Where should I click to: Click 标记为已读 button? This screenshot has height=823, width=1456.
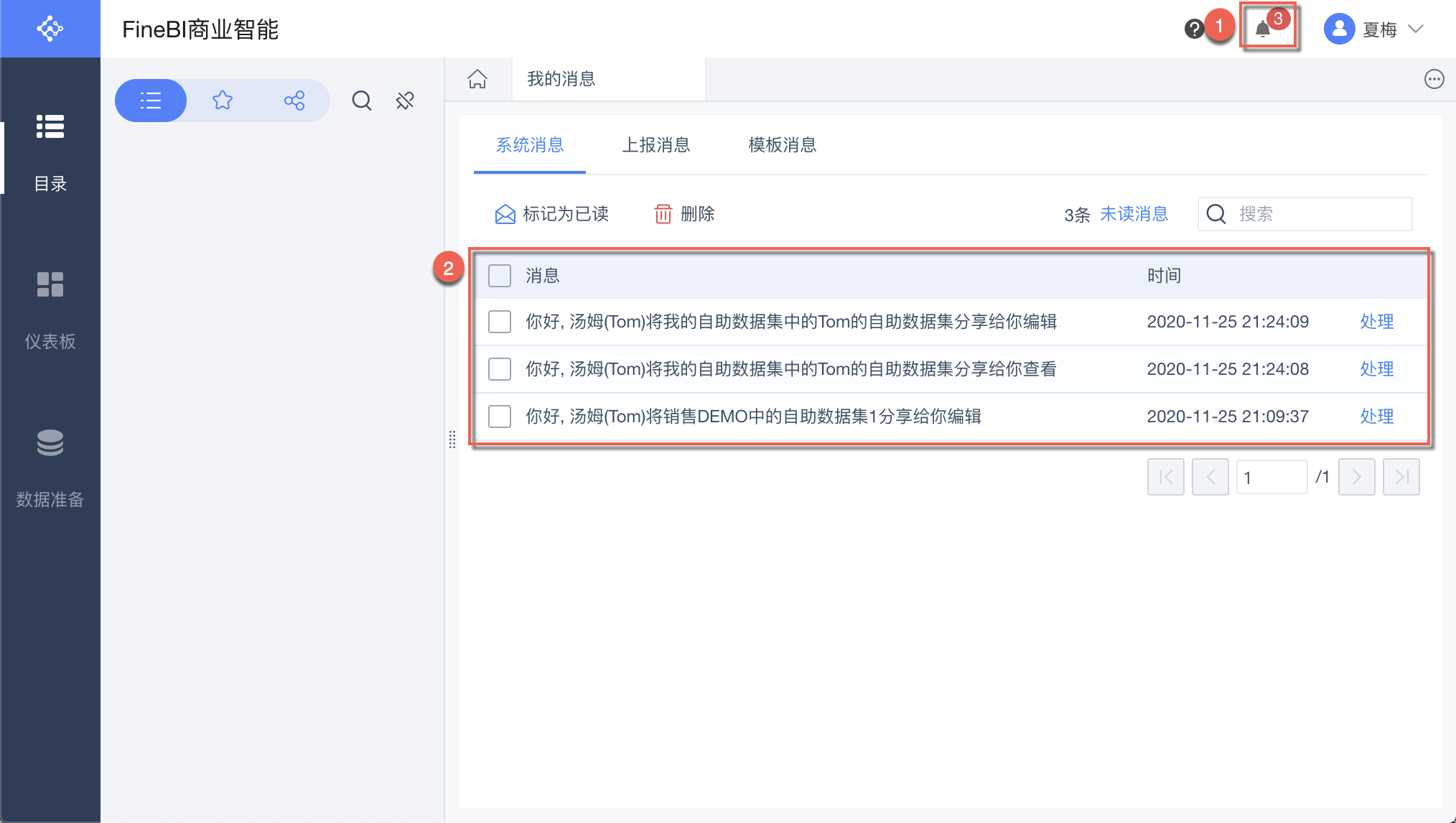click(551, 214)
